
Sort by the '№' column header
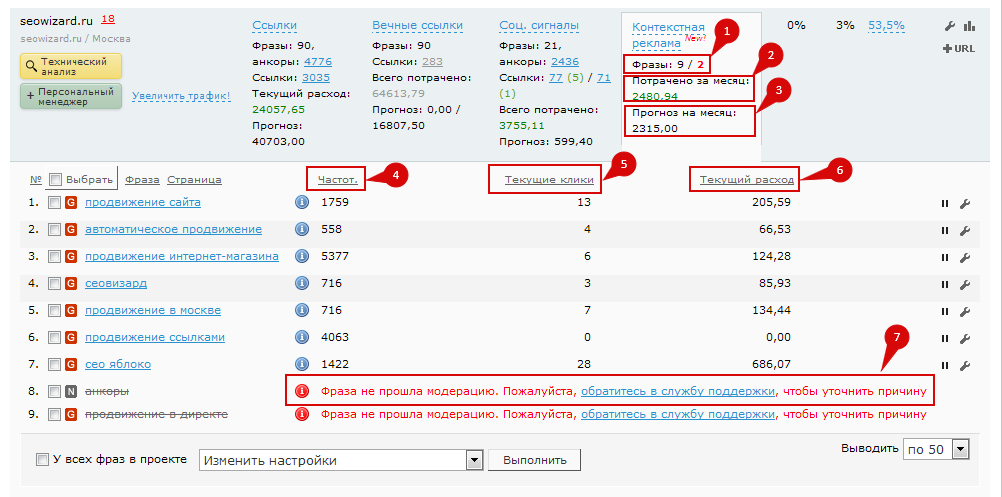coord(35,180)
